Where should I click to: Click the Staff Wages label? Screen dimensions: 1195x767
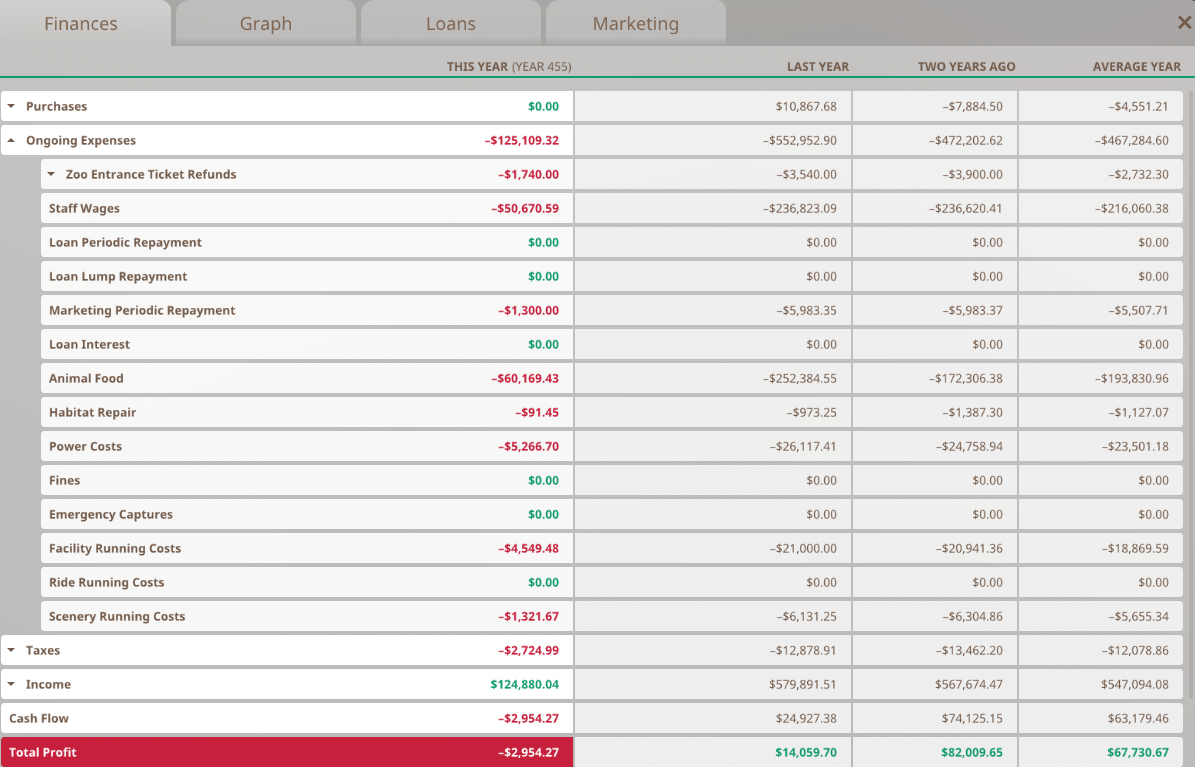click(85, 208)
